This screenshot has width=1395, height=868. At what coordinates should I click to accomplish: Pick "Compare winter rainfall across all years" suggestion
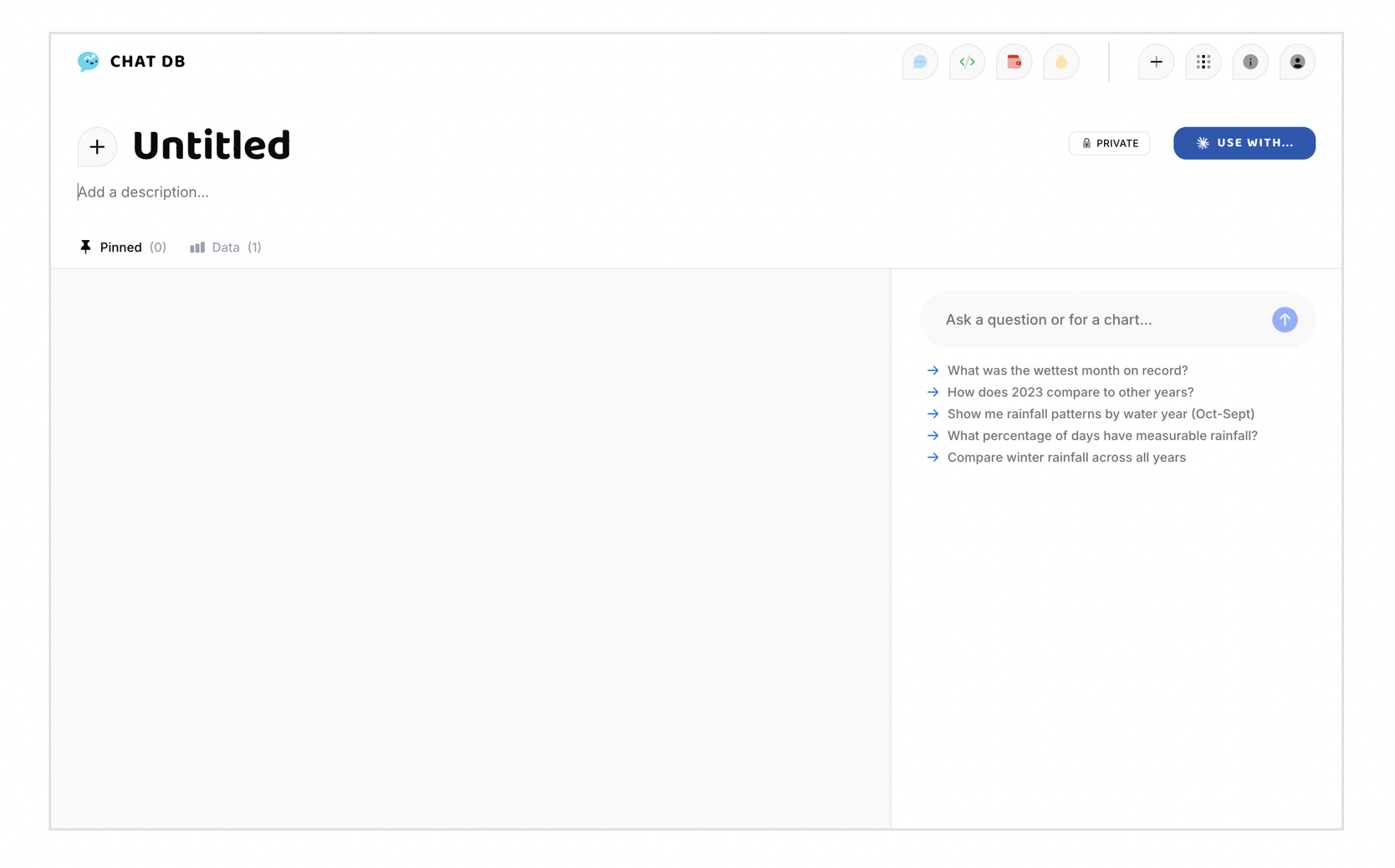pyautogui.click(x=1065, y=457)
